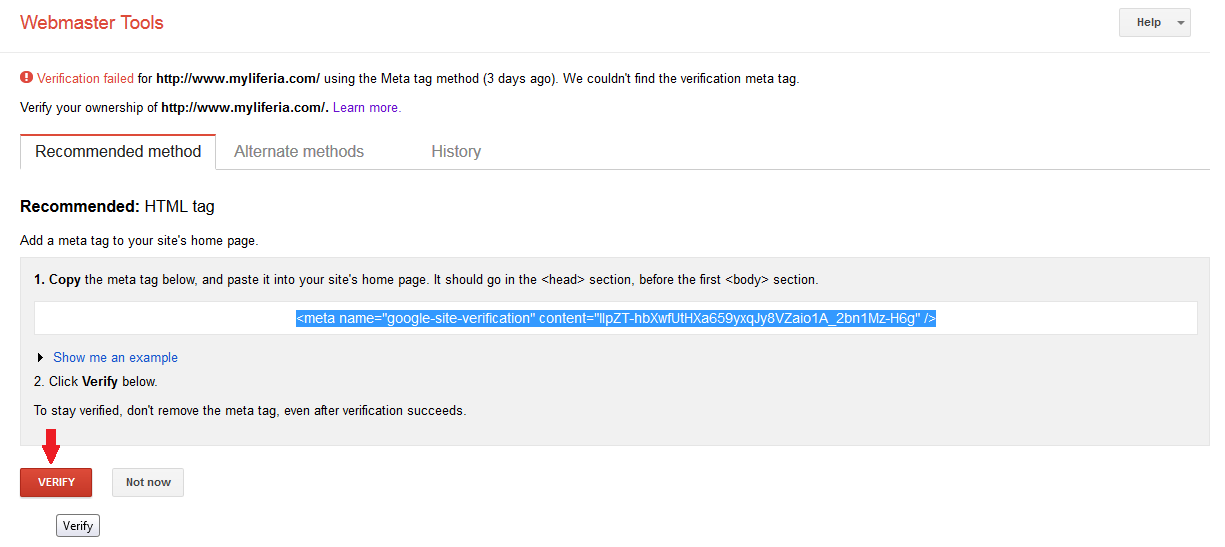Screen dimensions: 1225x547
Task: Click the 'Verification failed' red text
Action: click(85, 78)
